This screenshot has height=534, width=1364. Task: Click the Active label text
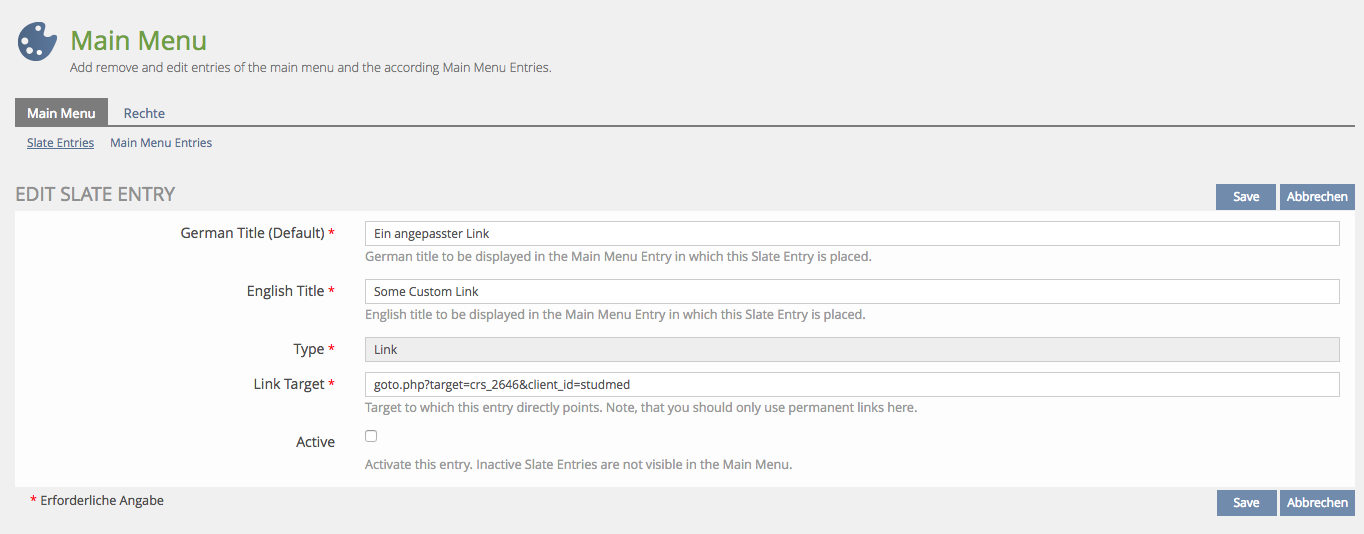point(315,442)
